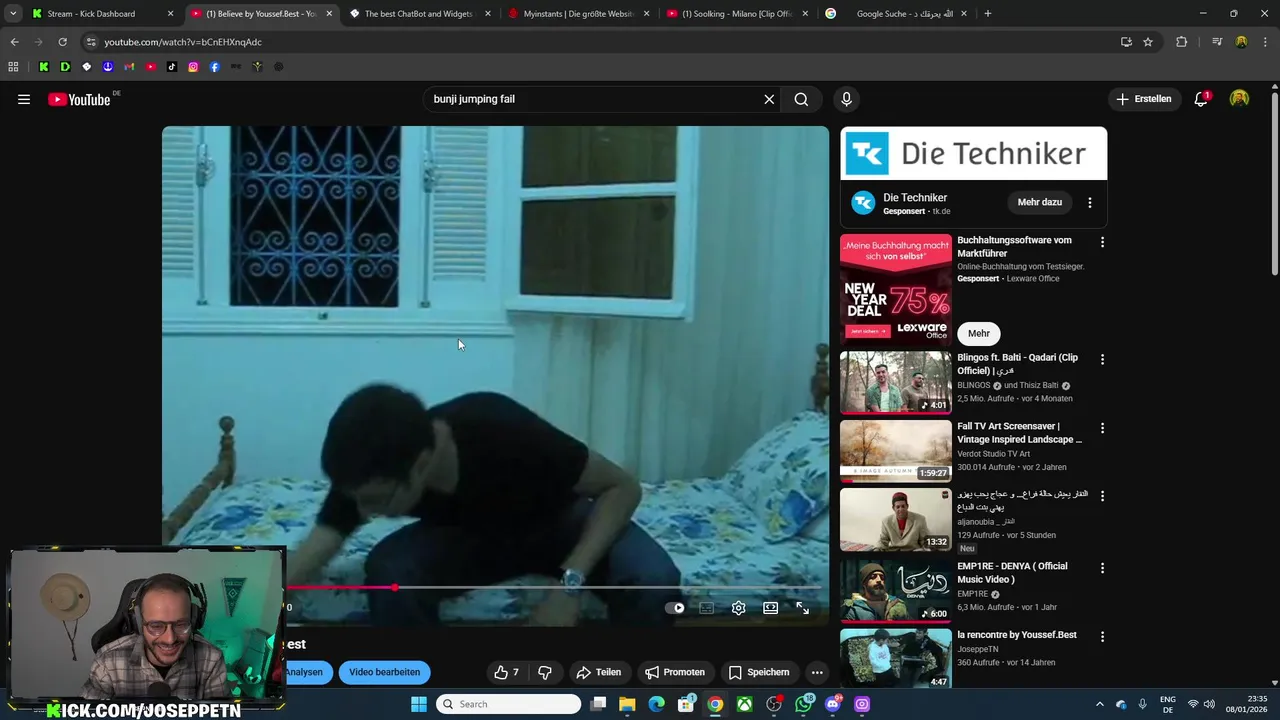Open options for EMP1RE DENYA video
Screen dimensions: 1280x720
pos(1102,568)
